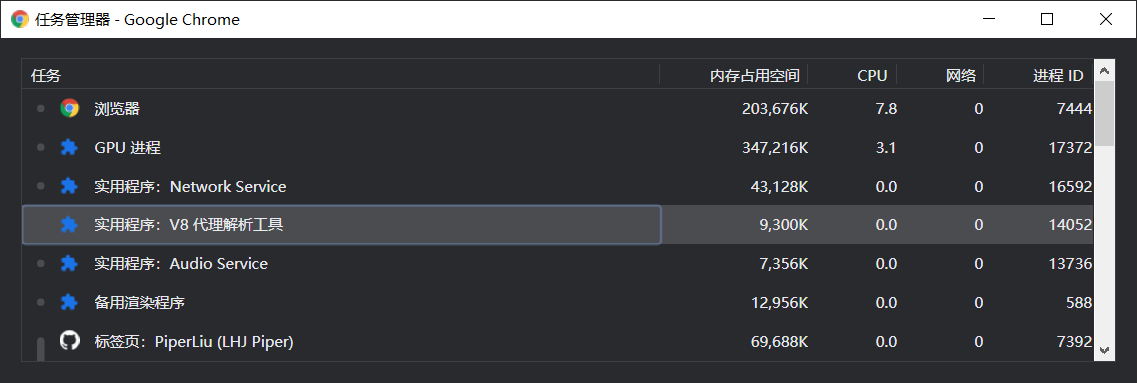Image resolution: width=1137 pixels, height=383 pixels.
Task: Click the puzzle icon beside V8 代理解析工具
Action: pyautogui.click(x=70, y=225)
